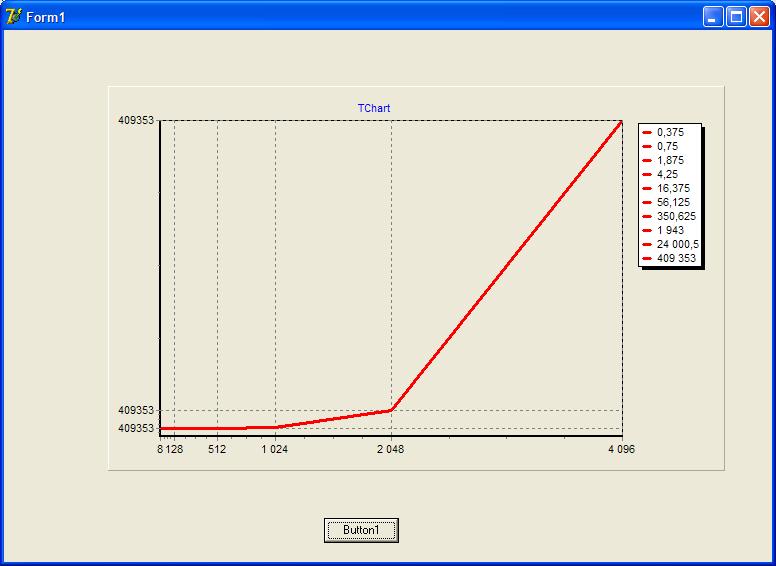776x566 pixels.
Task: Click the topmost 409353 left axis label
Action: click(136, 120)
